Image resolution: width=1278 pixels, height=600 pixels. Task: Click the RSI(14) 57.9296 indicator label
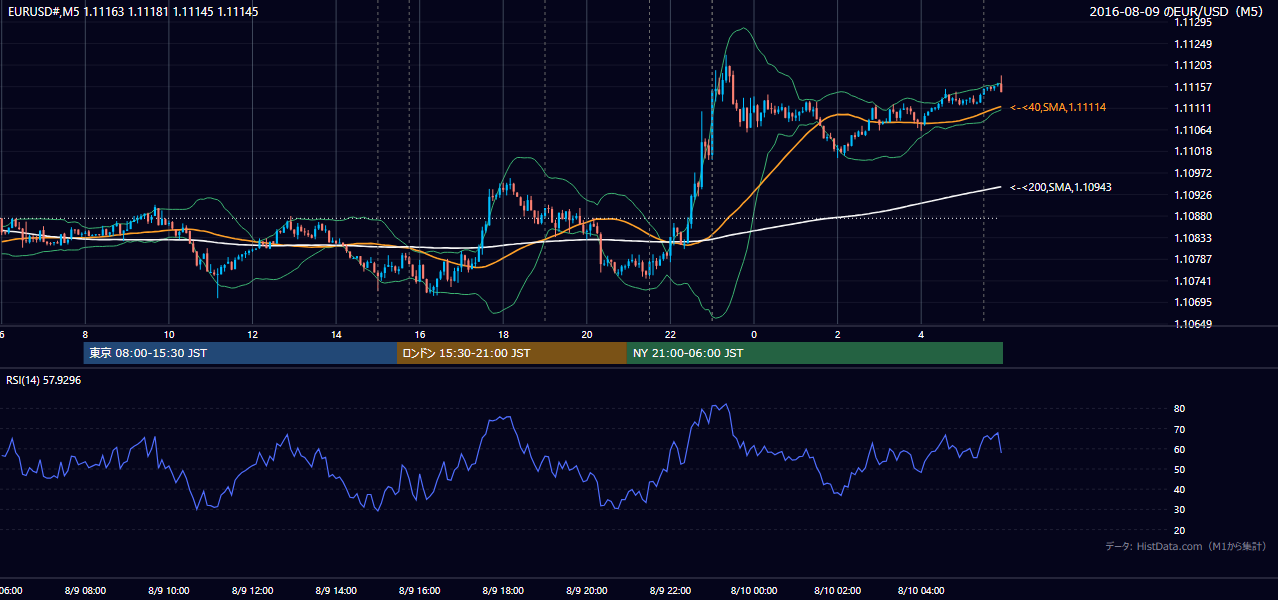tap(44, 380)
